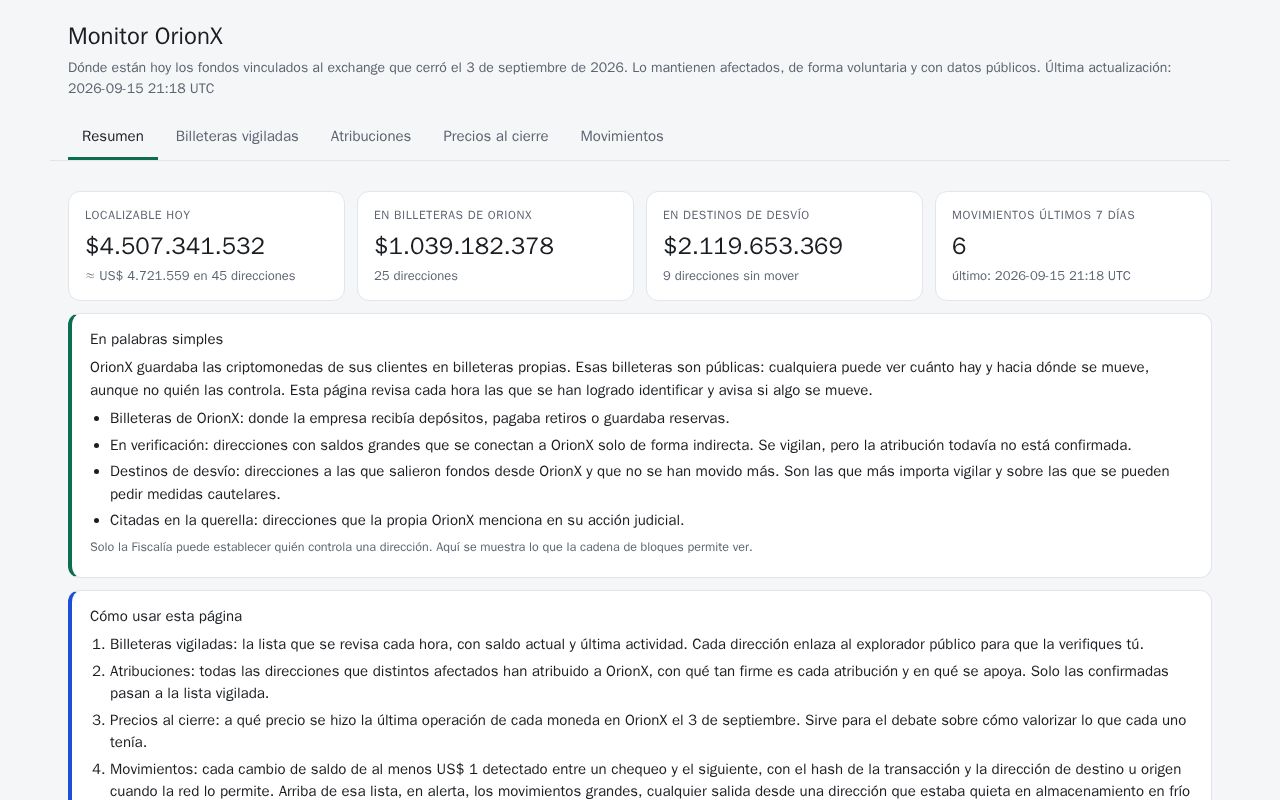Switch to the Billeteras vigiladas tab
This screenshot has width=1280, height=800.
tap(237, 137)
